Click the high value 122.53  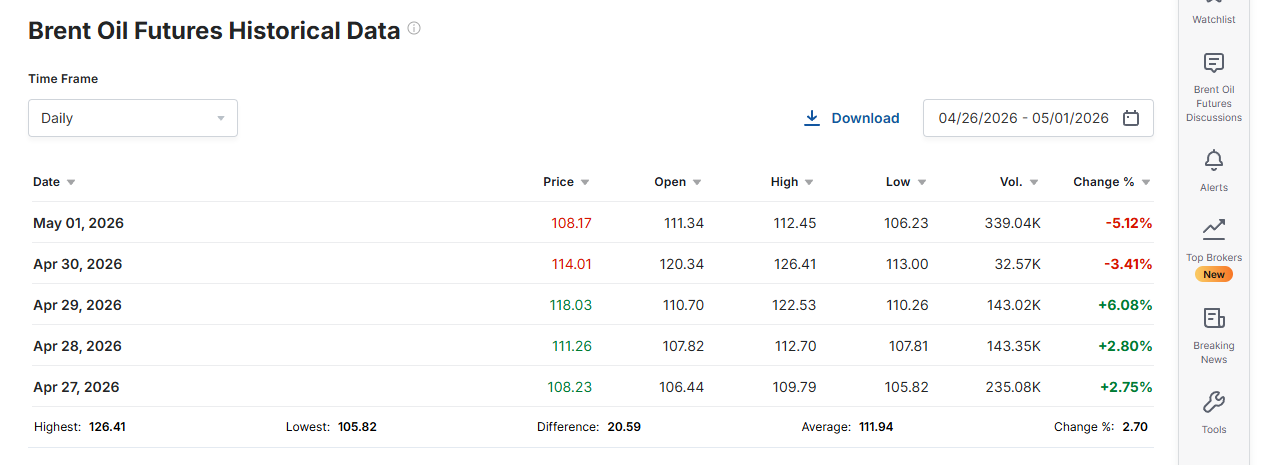(x=794, y=305)
